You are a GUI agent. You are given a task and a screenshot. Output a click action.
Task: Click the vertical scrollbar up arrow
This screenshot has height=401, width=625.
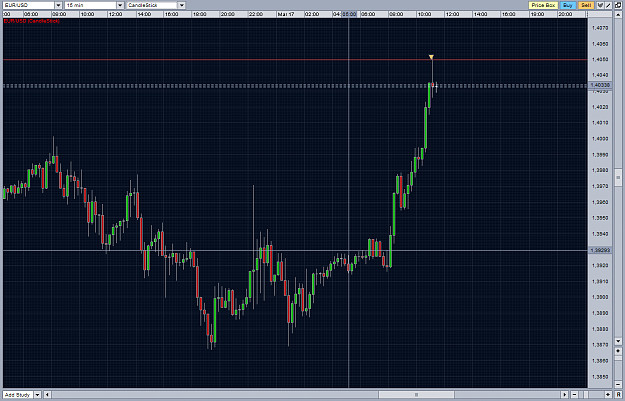[618, 15]
